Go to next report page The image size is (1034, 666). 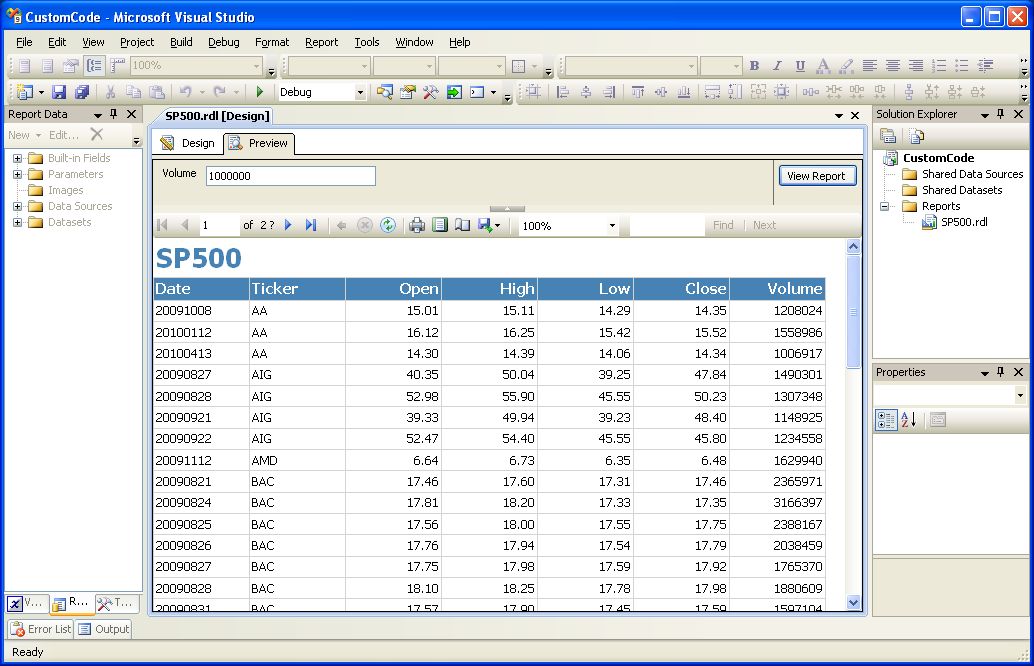point(289,226)
